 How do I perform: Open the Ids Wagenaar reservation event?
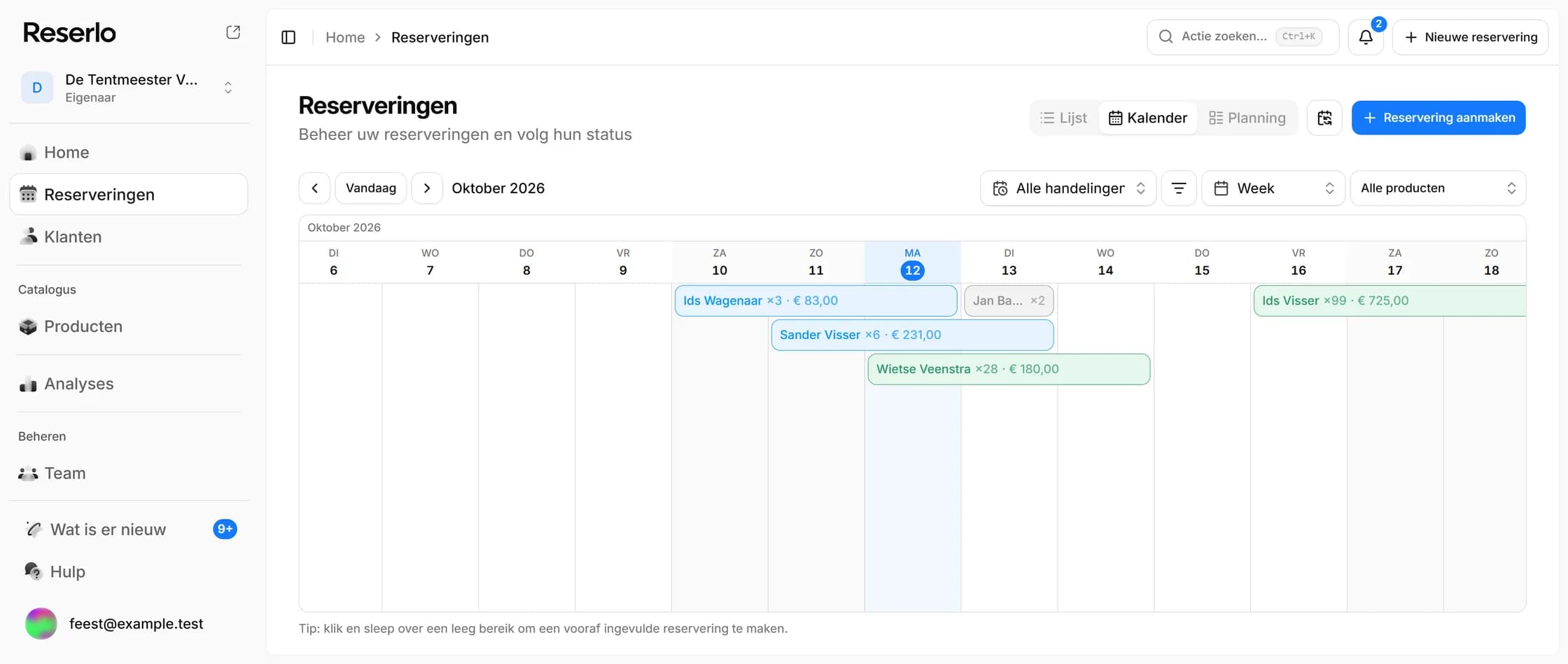point(816,301)
